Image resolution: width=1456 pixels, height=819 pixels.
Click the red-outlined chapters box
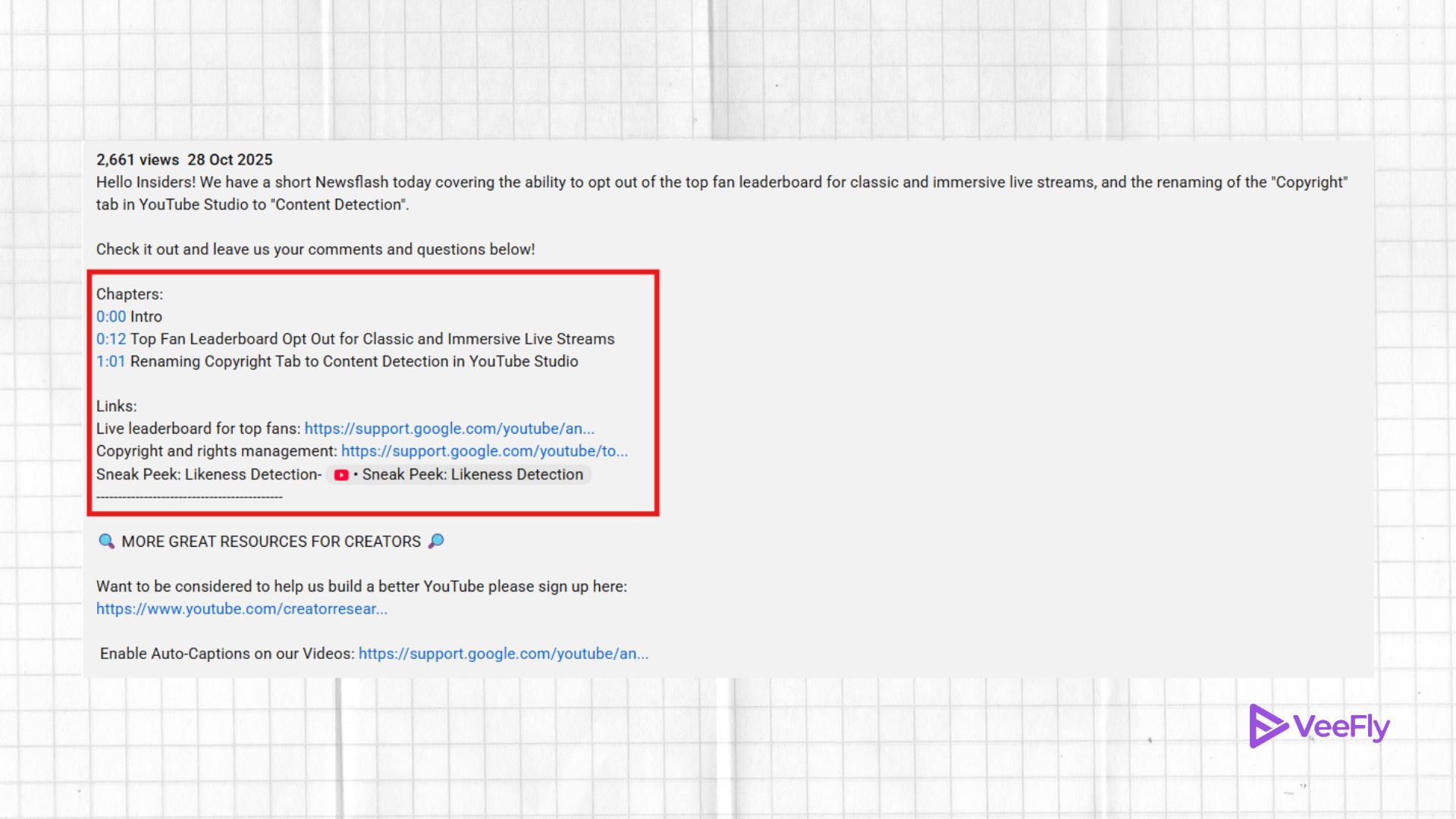pyautogui.click(x=373, y=392)
